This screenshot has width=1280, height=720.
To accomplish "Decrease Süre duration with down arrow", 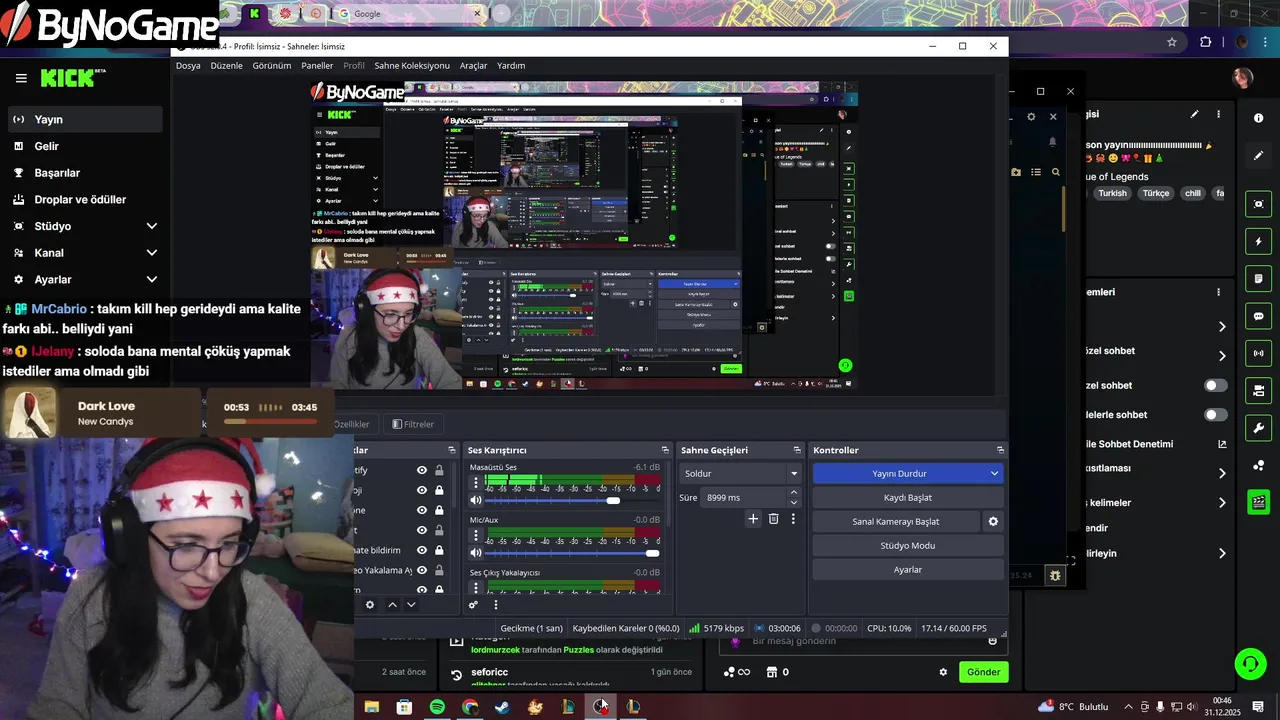I will pos(794,502).
